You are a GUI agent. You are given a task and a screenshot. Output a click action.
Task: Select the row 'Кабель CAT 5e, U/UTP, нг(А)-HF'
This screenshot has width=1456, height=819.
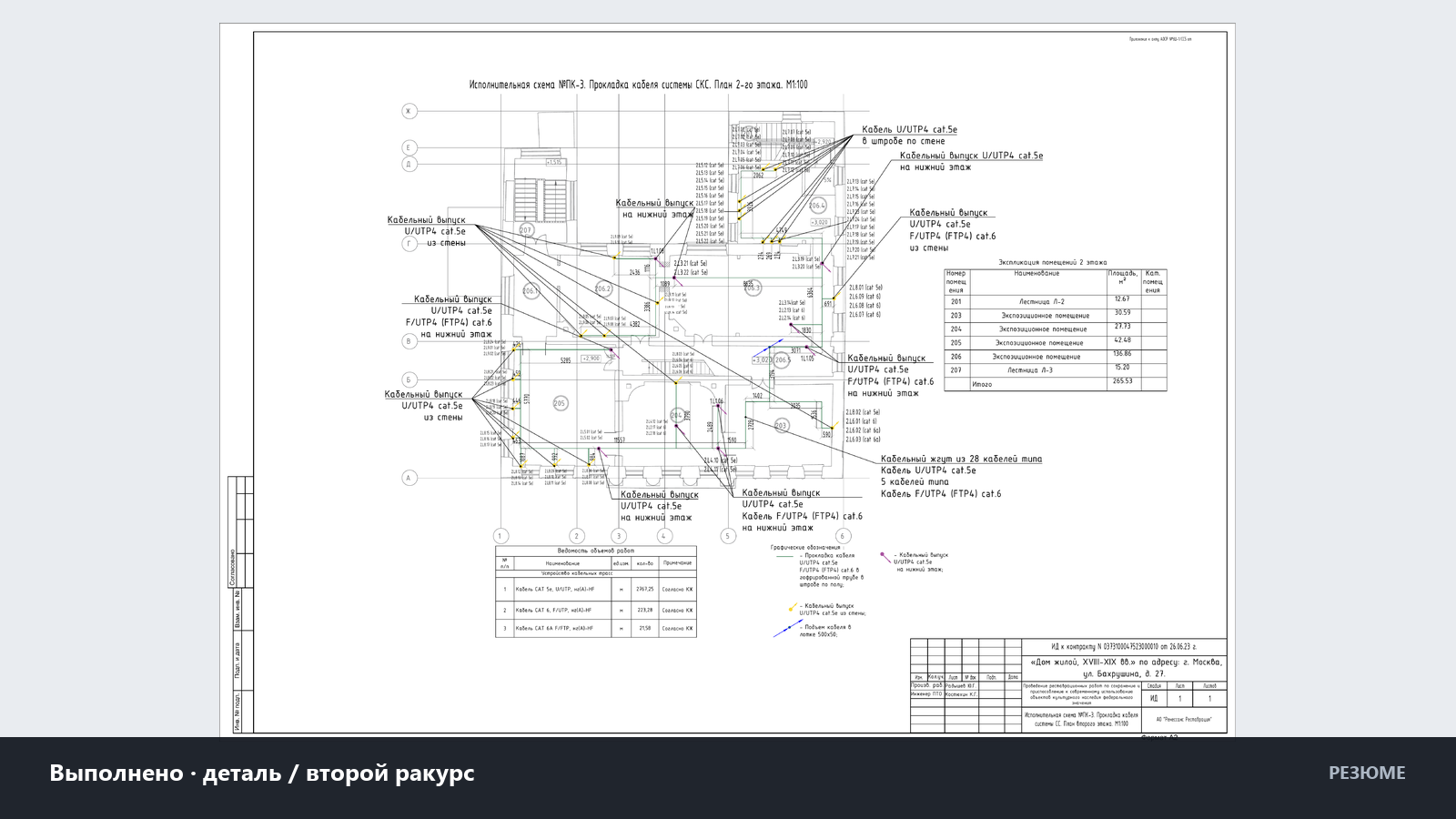coord(596,589)
